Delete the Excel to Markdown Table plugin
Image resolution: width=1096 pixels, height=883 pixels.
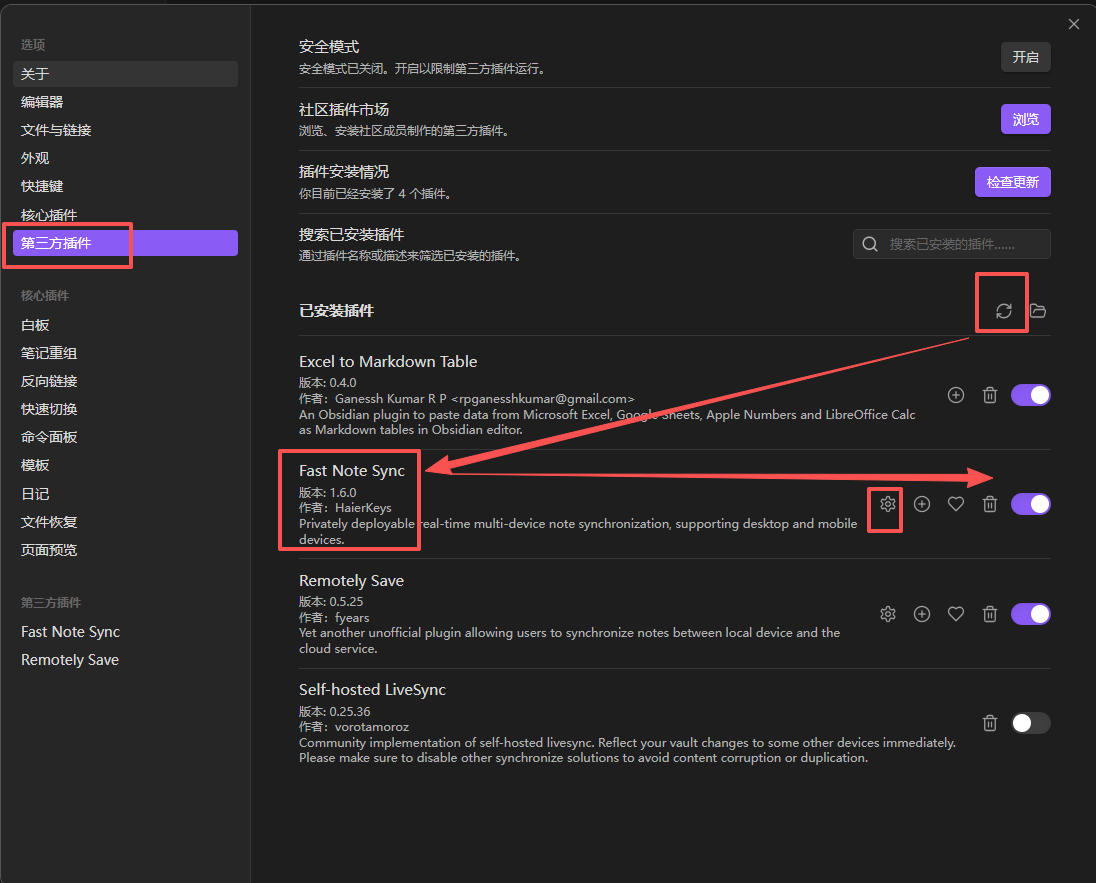pos(990,395)
